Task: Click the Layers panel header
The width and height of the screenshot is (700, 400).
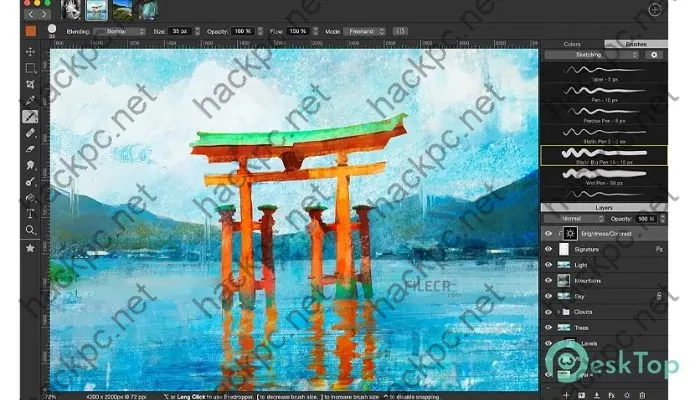Action: (x=604, y=208)
